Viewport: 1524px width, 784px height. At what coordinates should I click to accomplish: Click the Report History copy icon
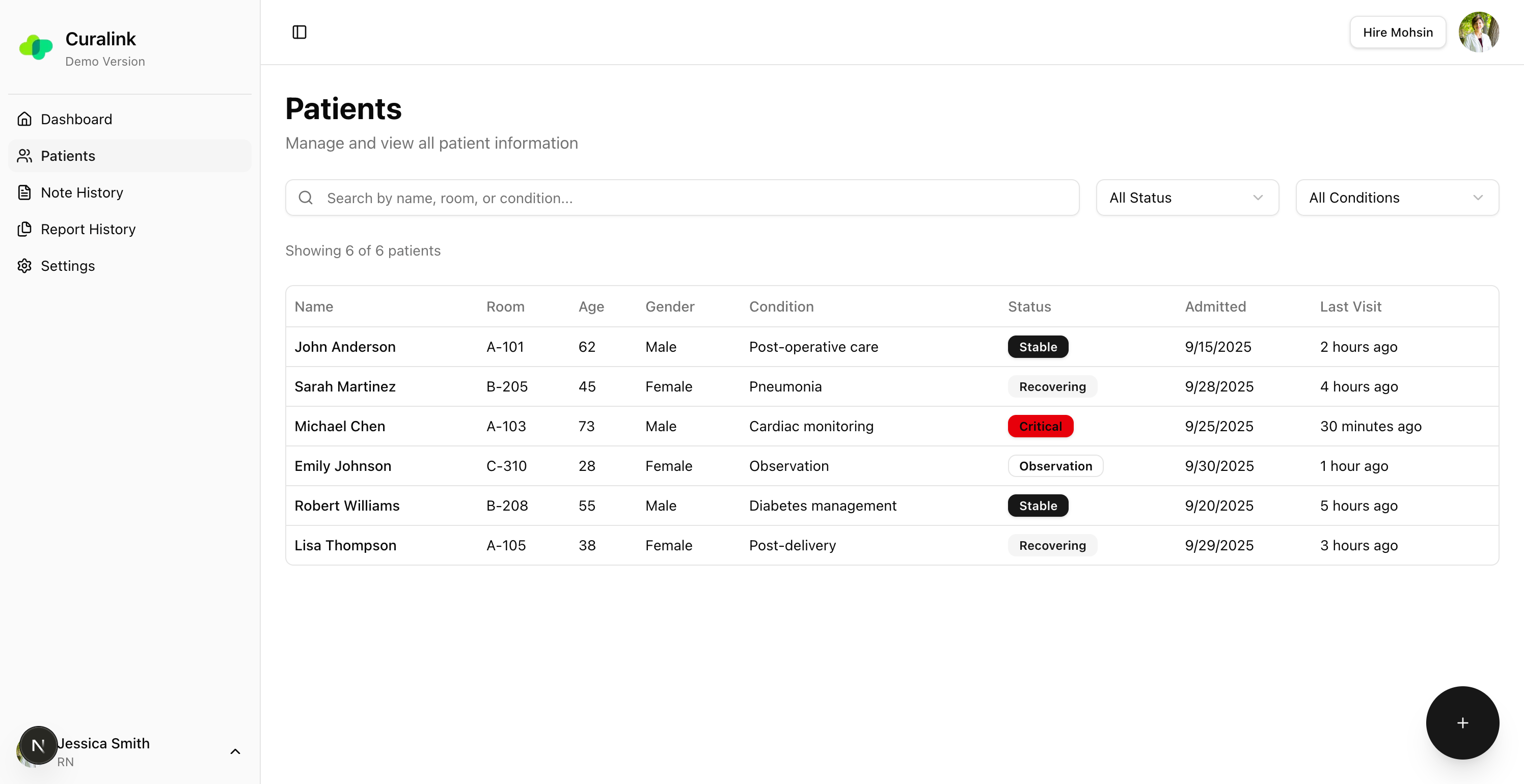pos(24,229)
